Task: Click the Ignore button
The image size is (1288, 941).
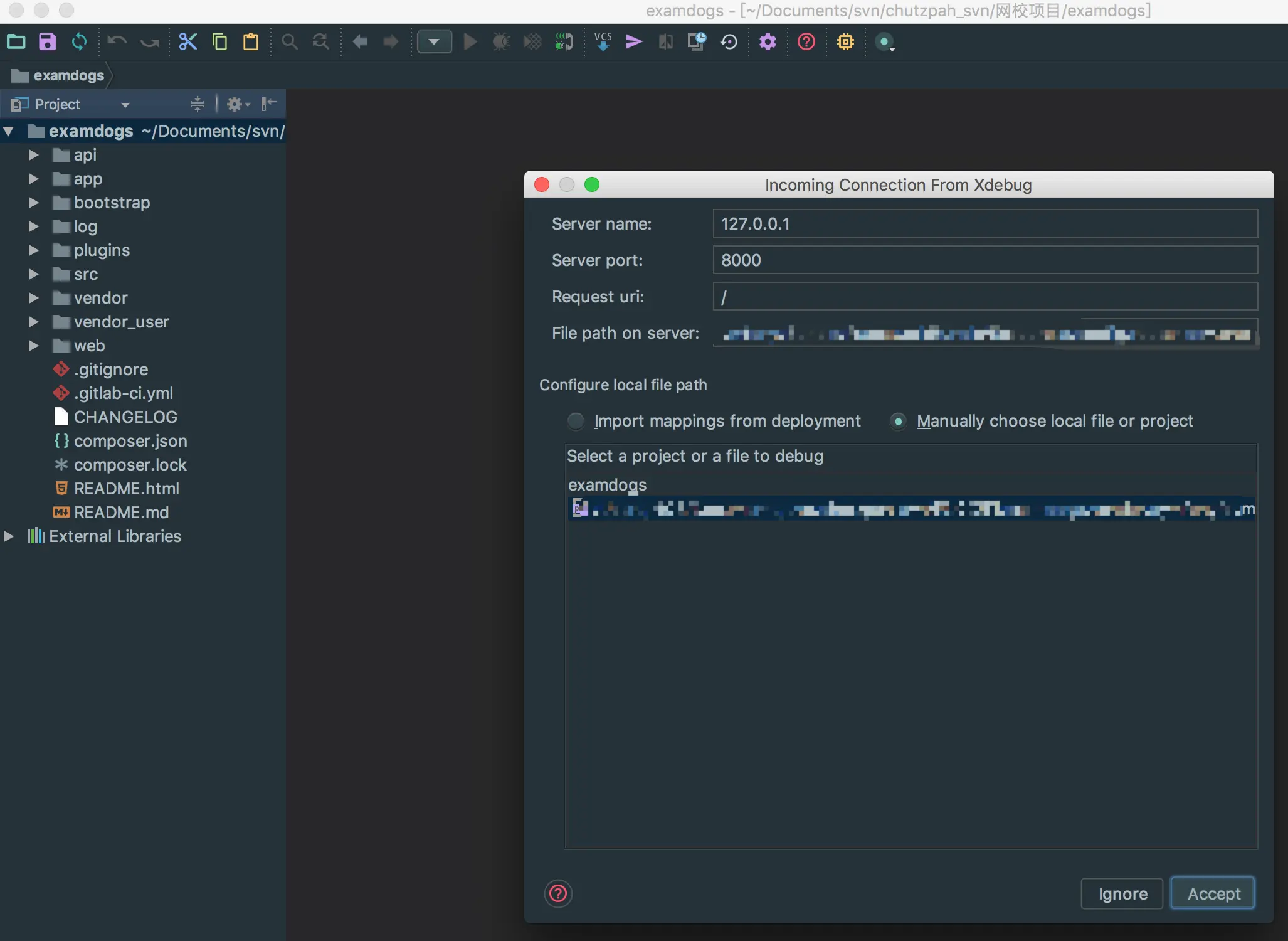Action: pos(1122,893)
